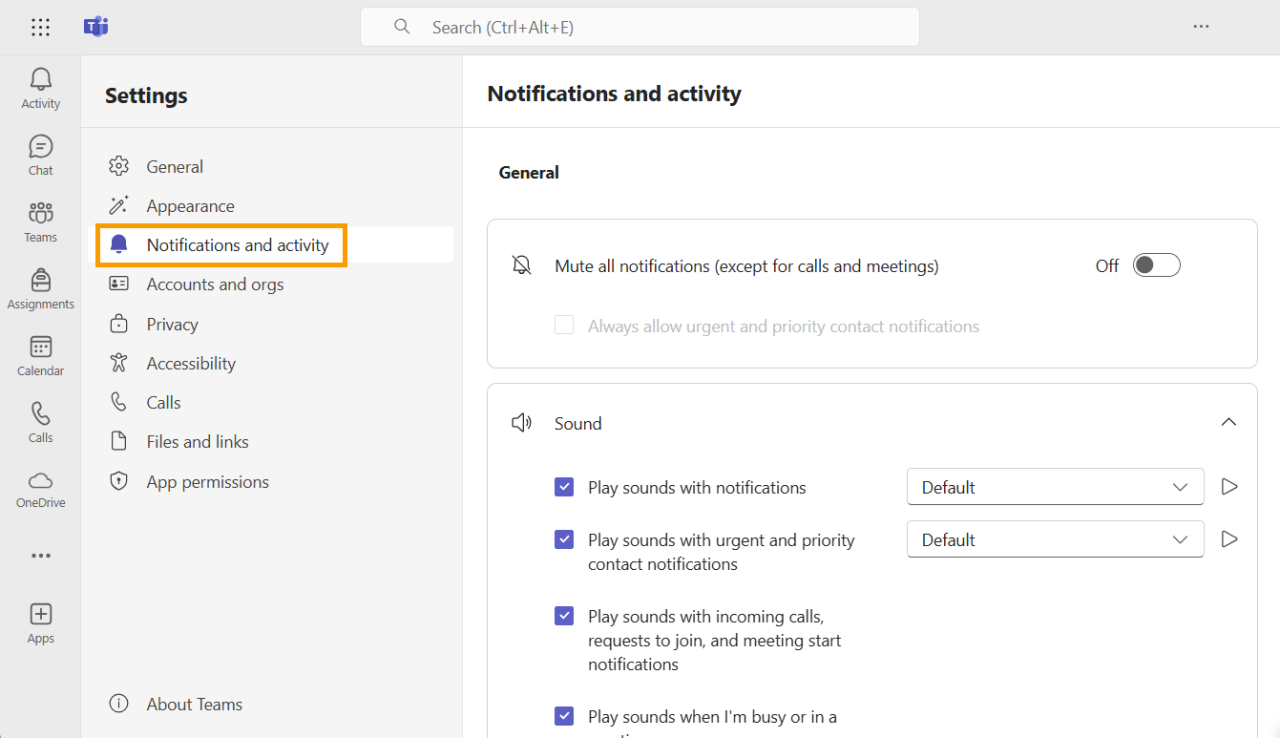
Task: Open the app launcher grid icon
Action: (40, 27)
